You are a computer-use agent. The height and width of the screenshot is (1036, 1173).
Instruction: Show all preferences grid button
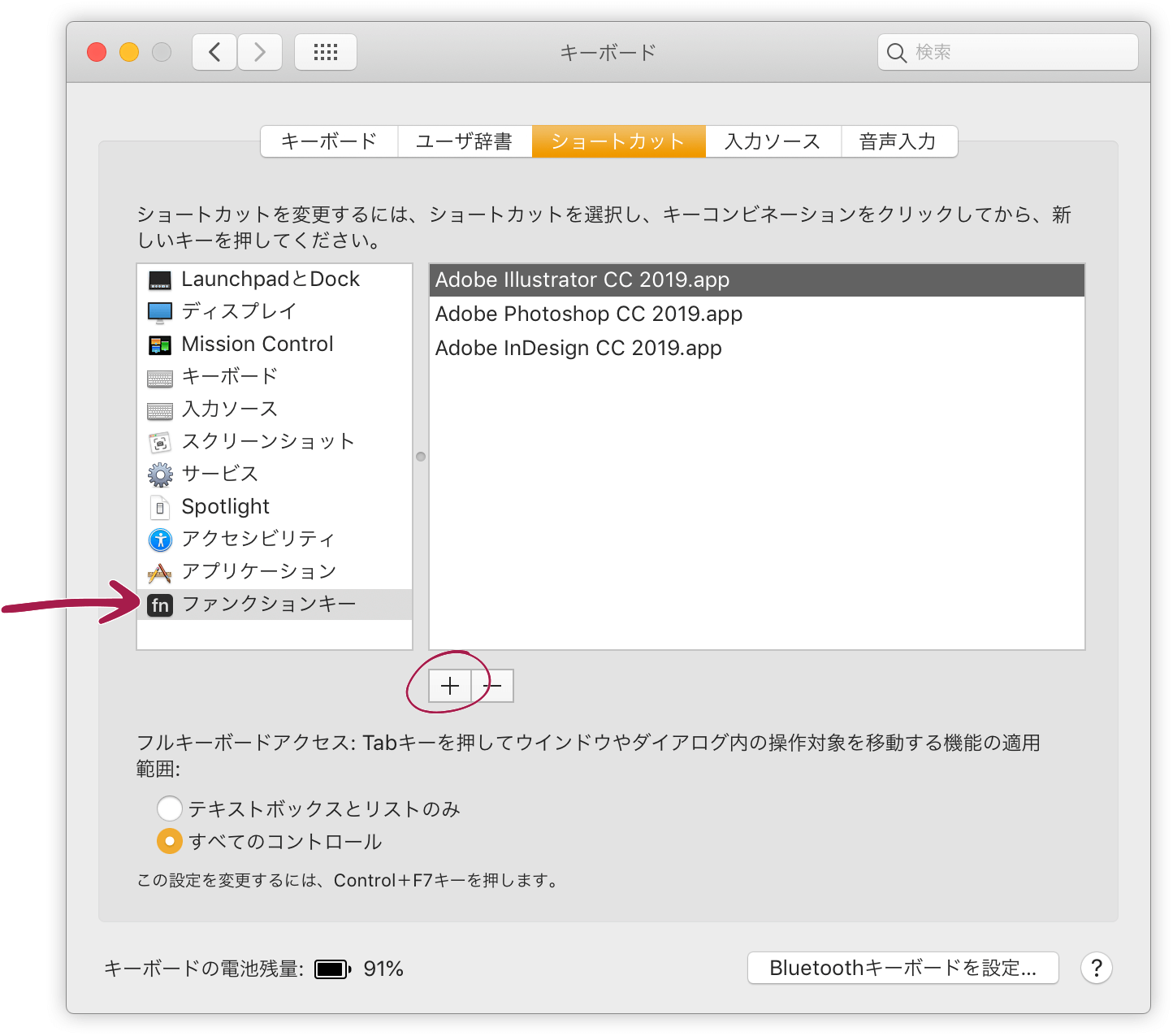click(x=326, y=53)
